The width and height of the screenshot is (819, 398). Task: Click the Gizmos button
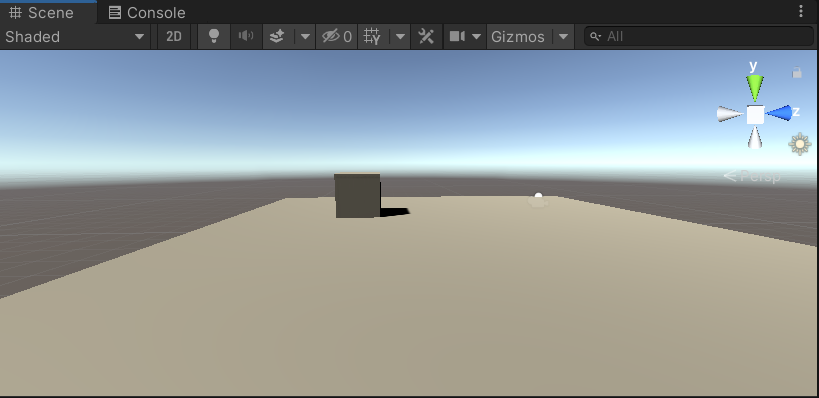[x=518, y=37]
